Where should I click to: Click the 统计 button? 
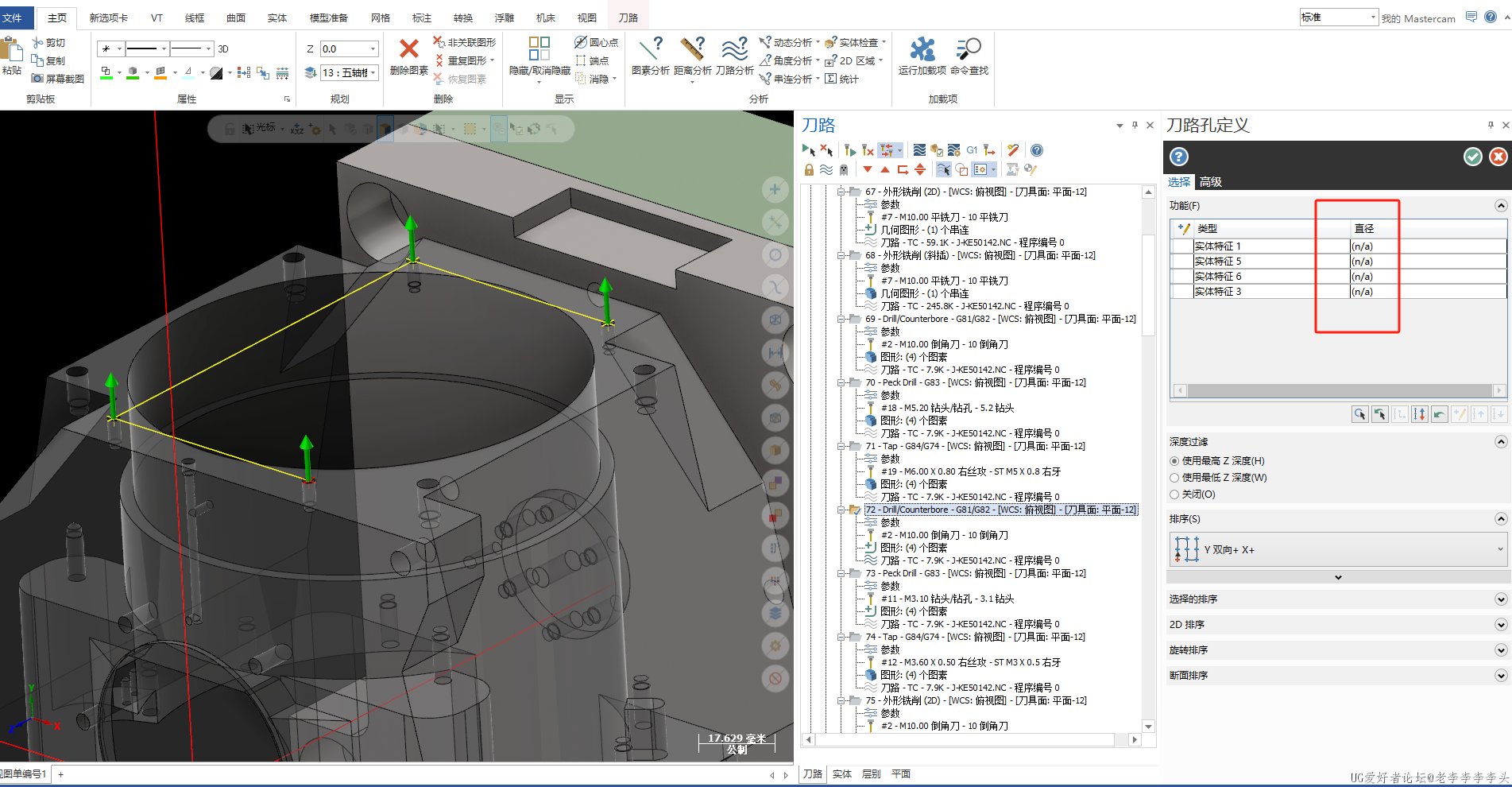click(842, 79)
